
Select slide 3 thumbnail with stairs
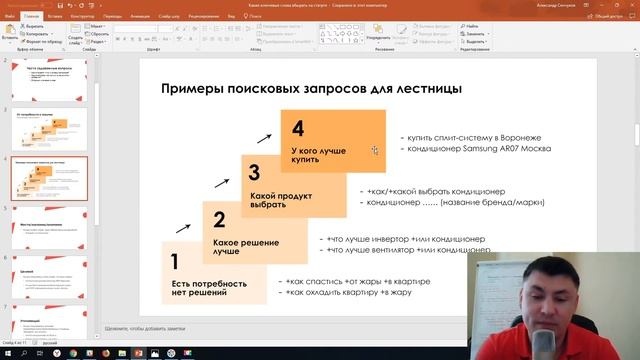point(49,129)
